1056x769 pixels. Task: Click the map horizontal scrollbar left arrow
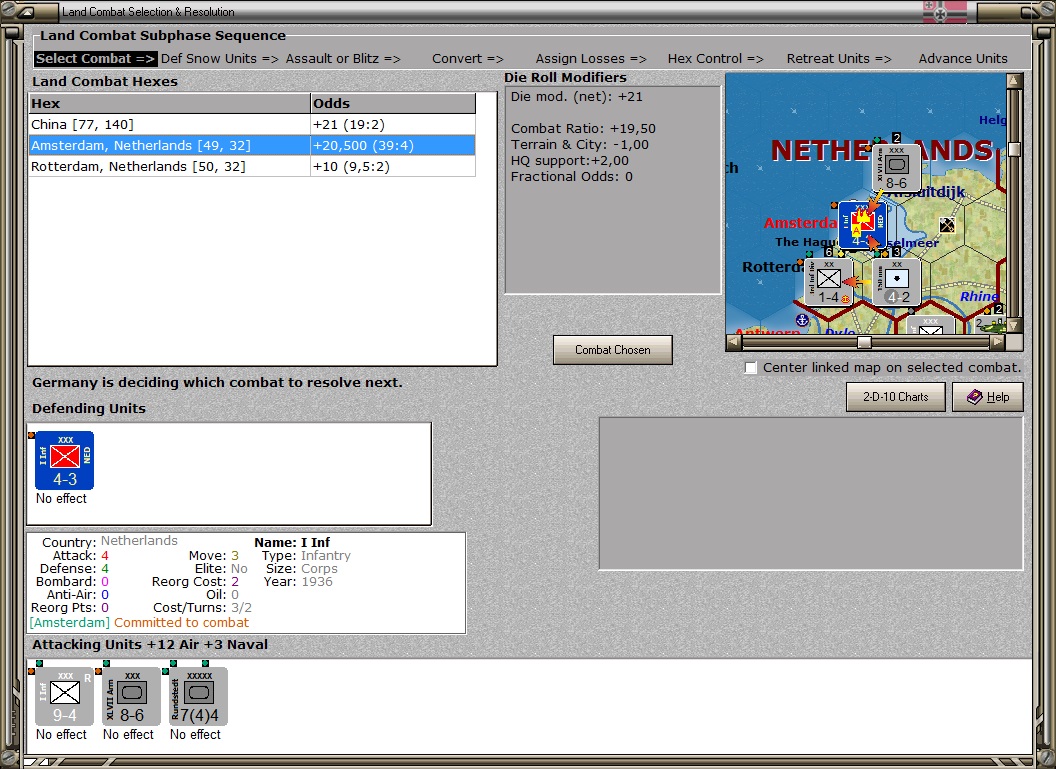(733, 342)
